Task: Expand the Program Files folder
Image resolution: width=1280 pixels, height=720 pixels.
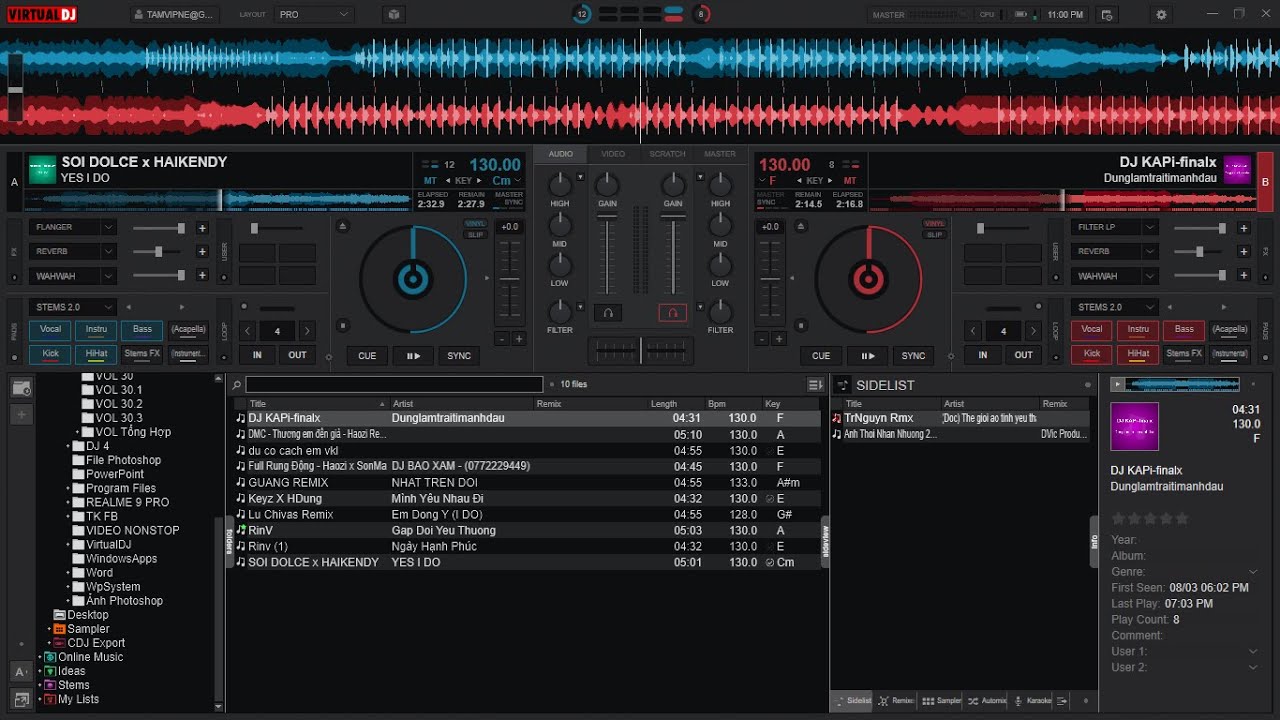Action: [68, 489]
